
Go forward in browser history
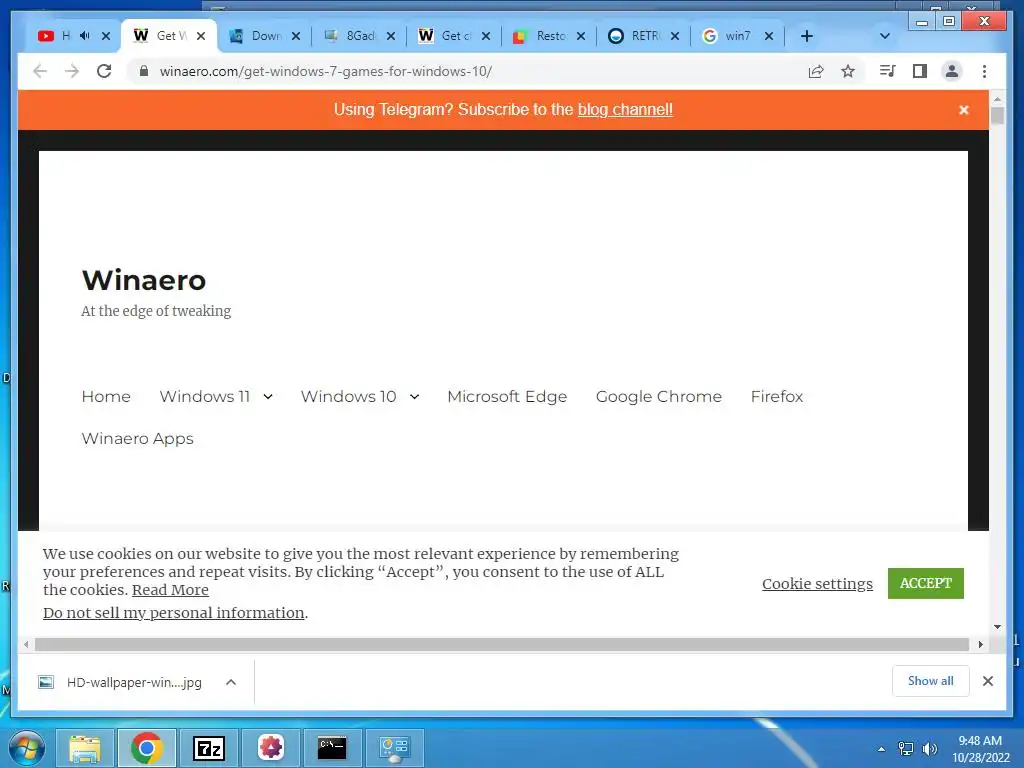click(72, 71)
